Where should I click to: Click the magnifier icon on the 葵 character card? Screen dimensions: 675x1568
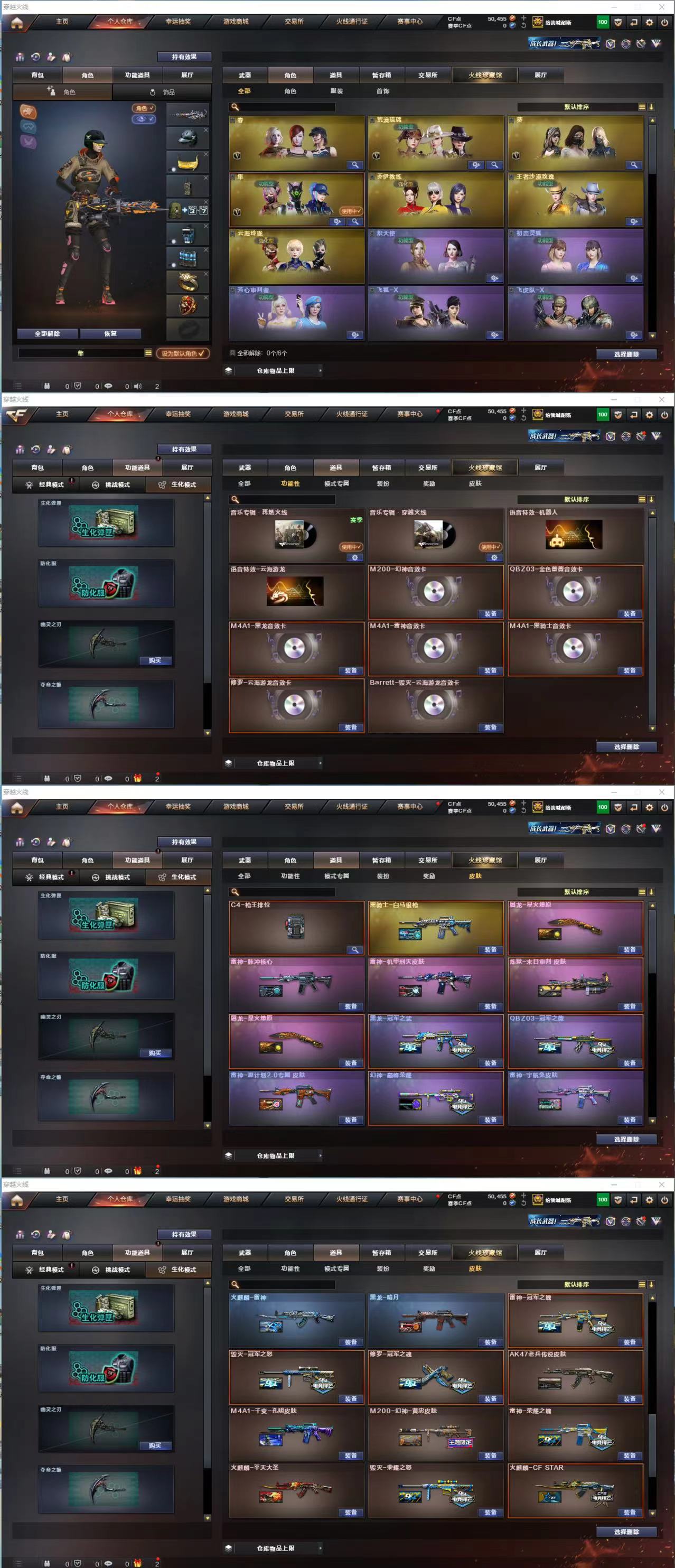pos(634,165)
